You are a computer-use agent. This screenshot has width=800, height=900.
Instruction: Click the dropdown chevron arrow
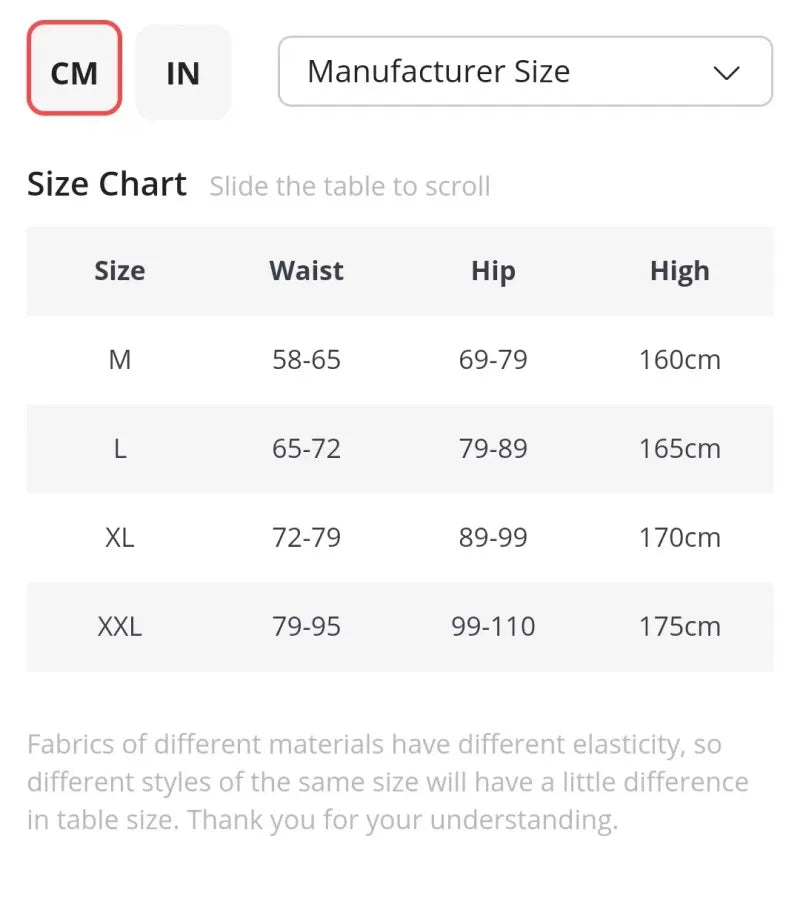click(727, 72)
